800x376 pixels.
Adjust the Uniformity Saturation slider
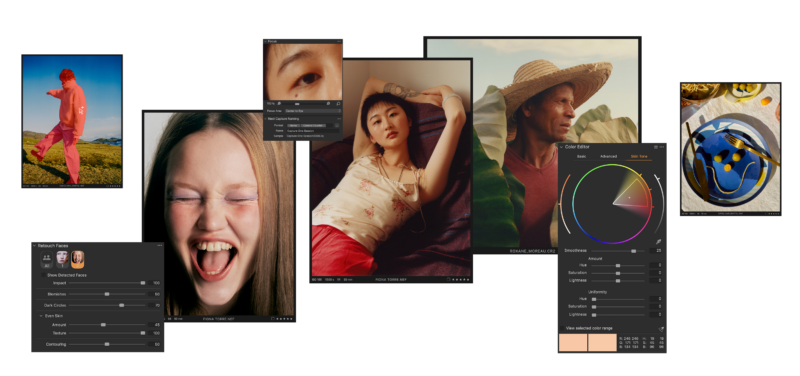(618, 307)
